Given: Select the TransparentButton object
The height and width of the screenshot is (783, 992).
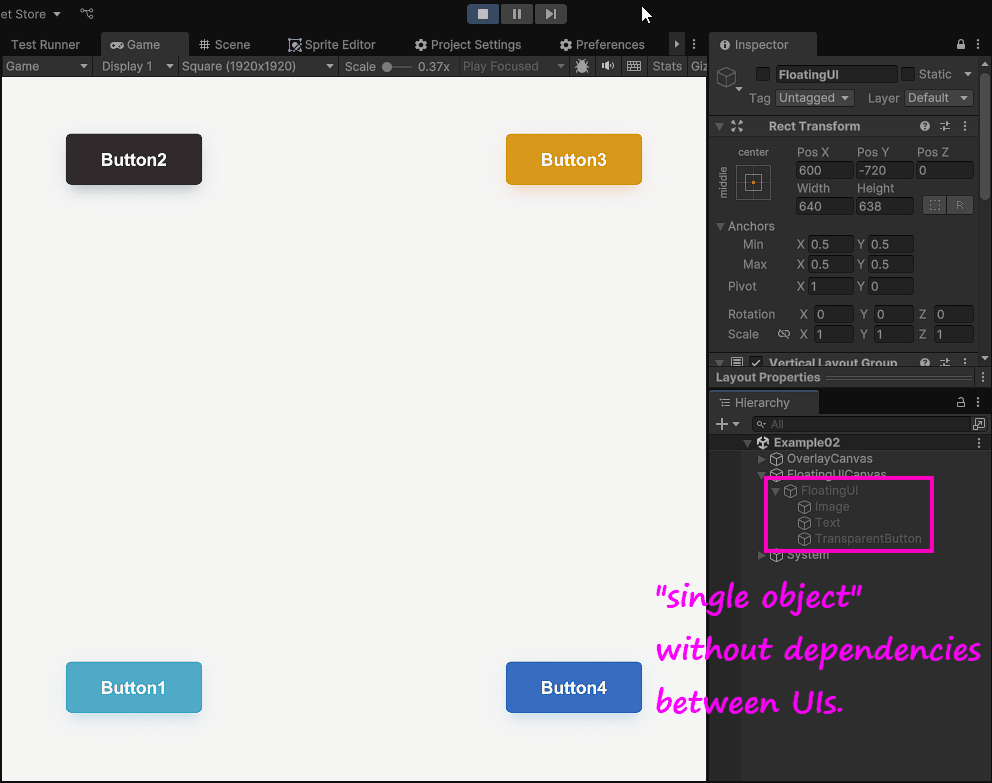Looking at the screenshot, I should 867,539.
